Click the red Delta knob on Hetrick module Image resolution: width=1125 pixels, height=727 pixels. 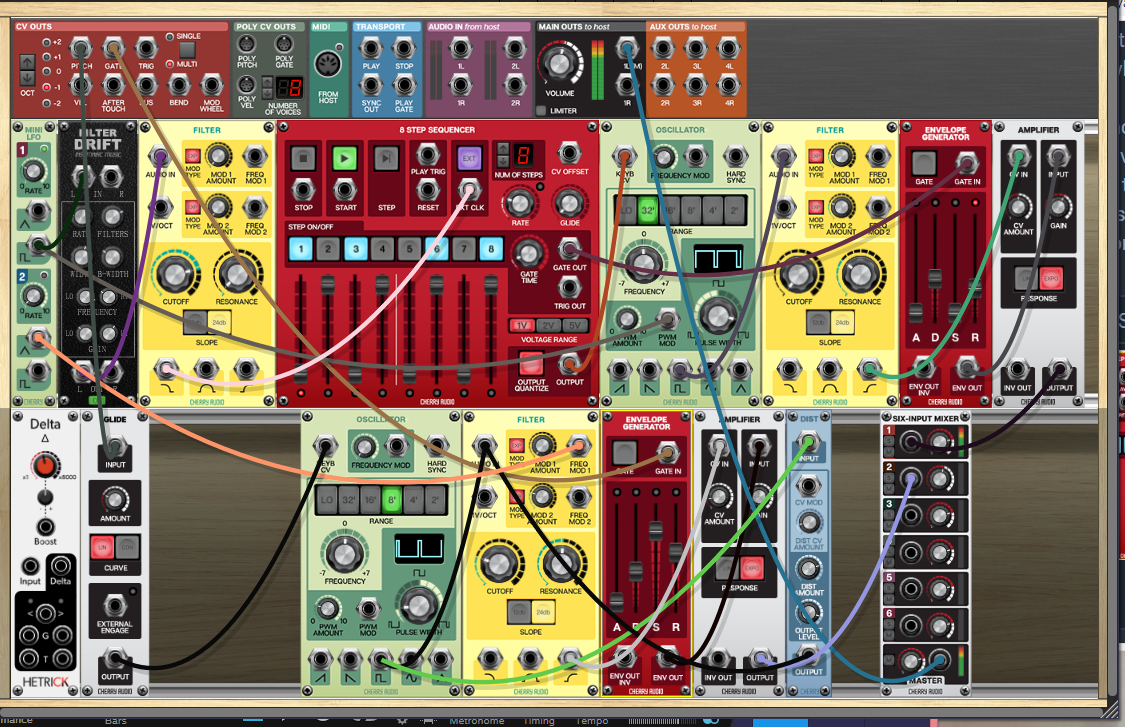(x=45, y=466)
